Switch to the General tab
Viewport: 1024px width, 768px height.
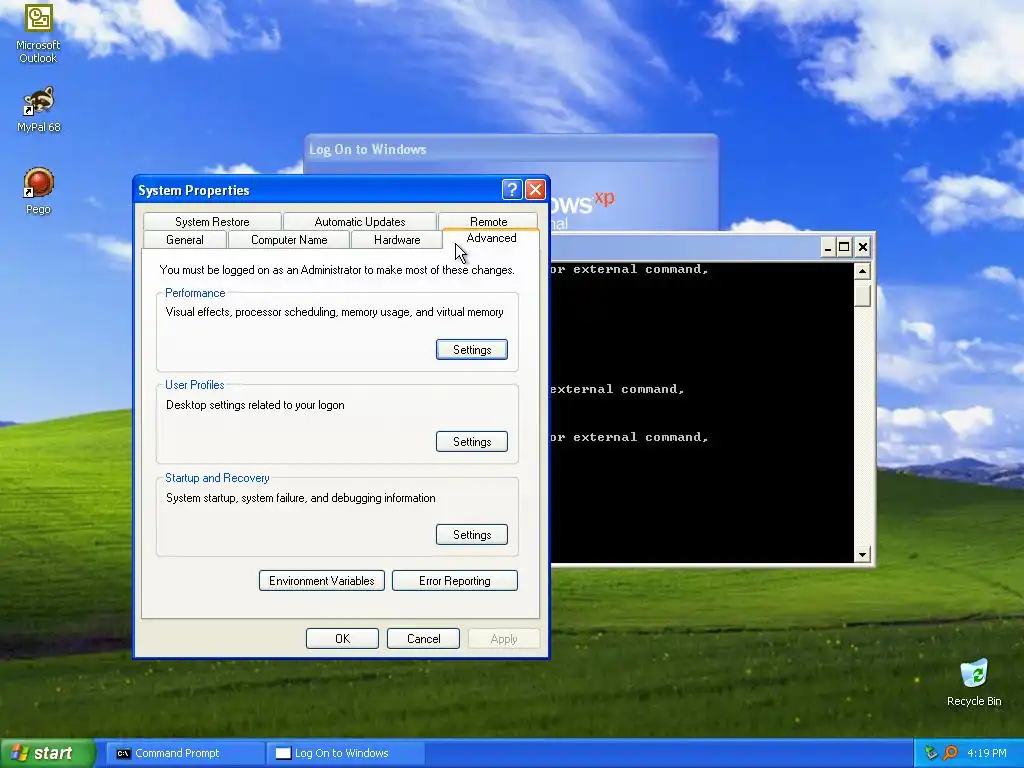(185, 240)
